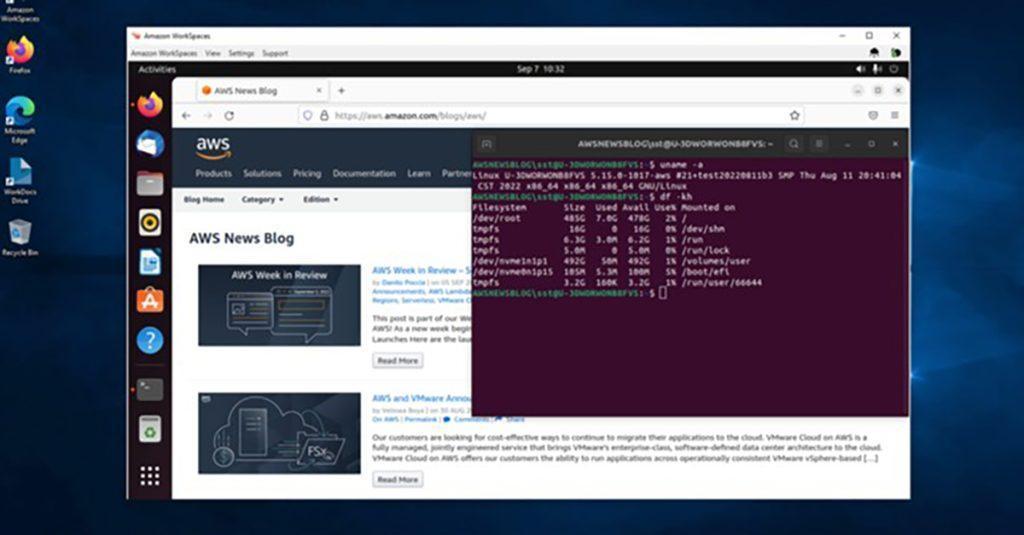Open LibreOffice Writer from the dock
1024x535 pixels.
pos(150,262)
